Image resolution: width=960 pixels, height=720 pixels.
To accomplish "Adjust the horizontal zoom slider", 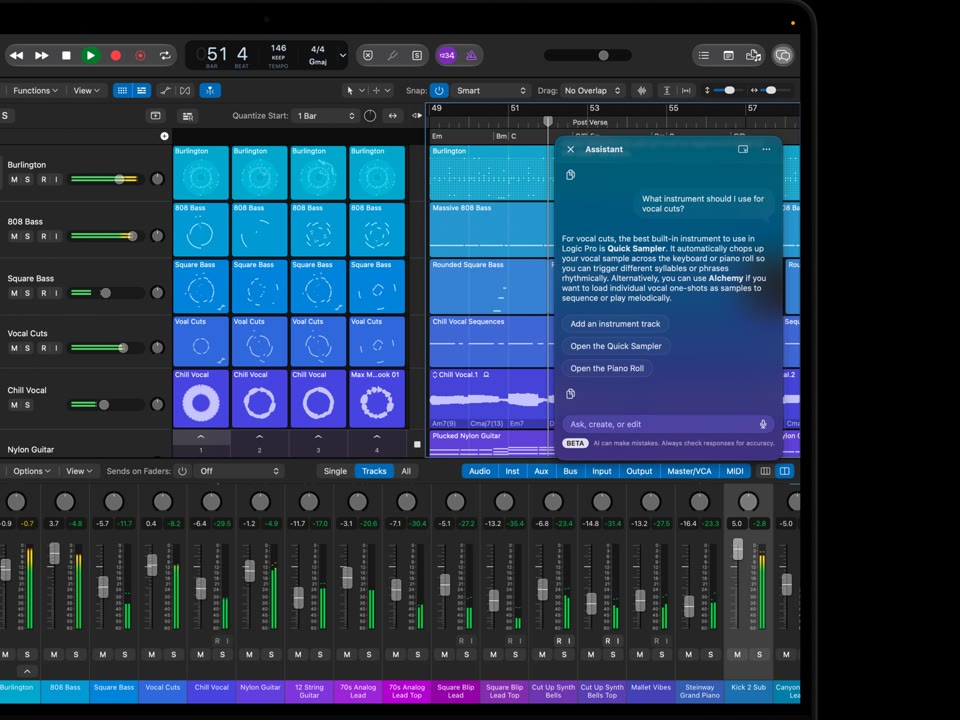I will (770, 91).
